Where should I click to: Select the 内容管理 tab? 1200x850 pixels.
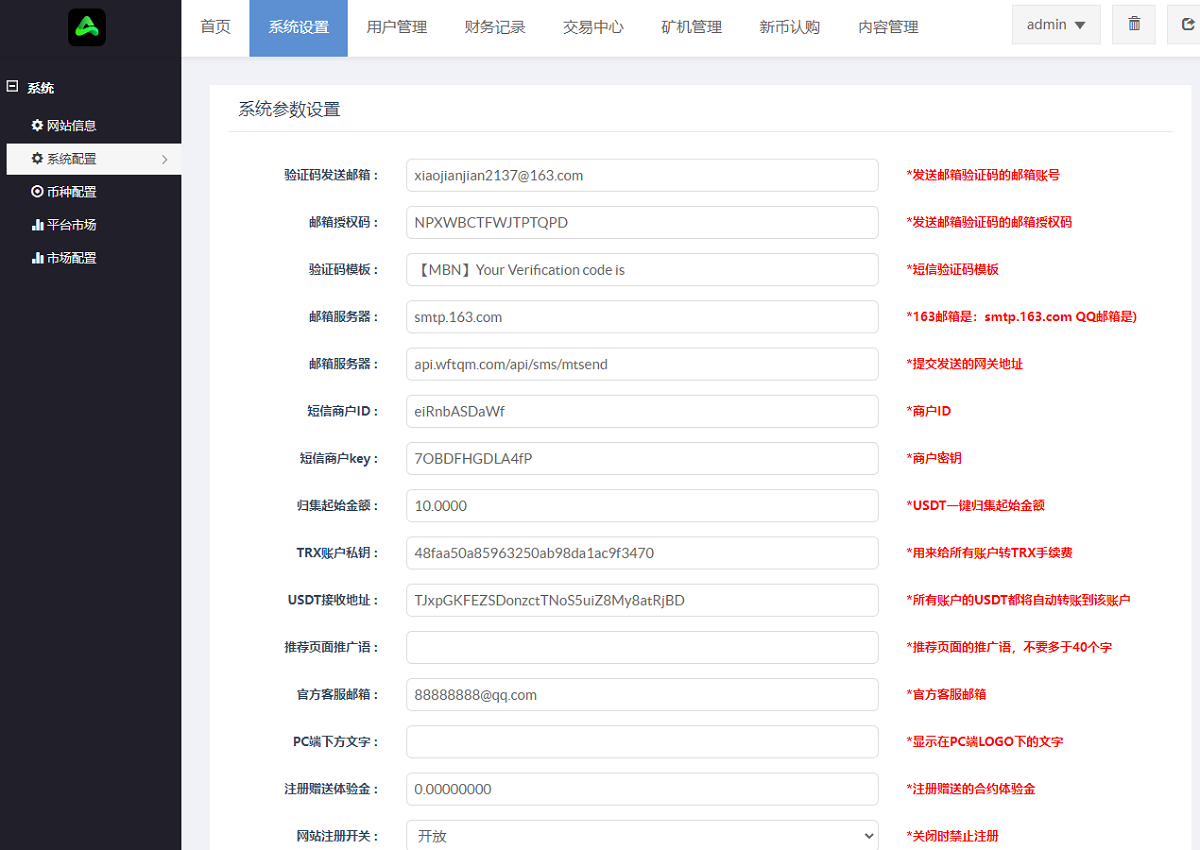(x=887, y=28)
